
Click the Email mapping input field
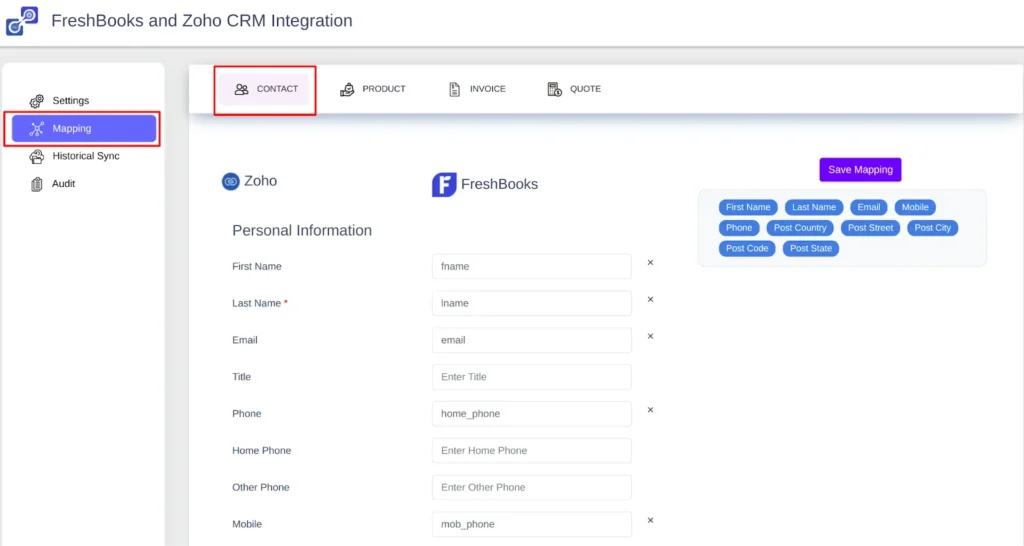coord(532,340)
